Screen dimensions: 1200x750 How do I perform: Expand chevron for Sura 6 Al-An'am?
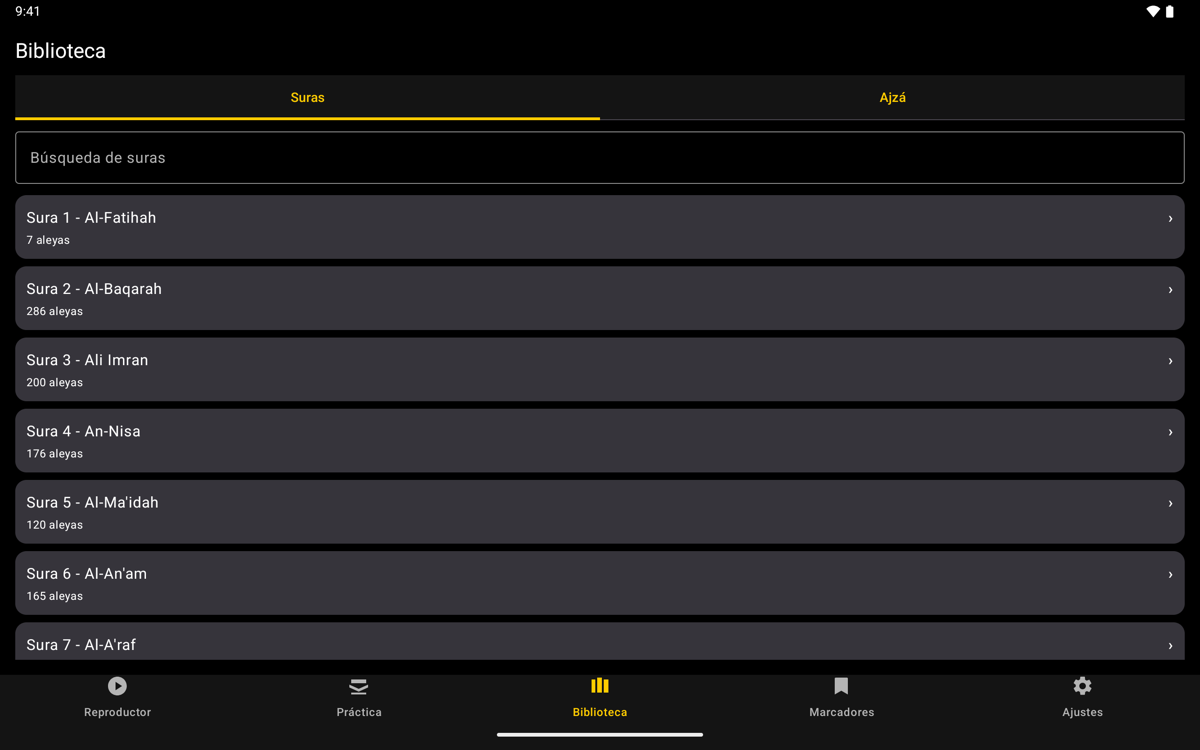click(1170, 575)
